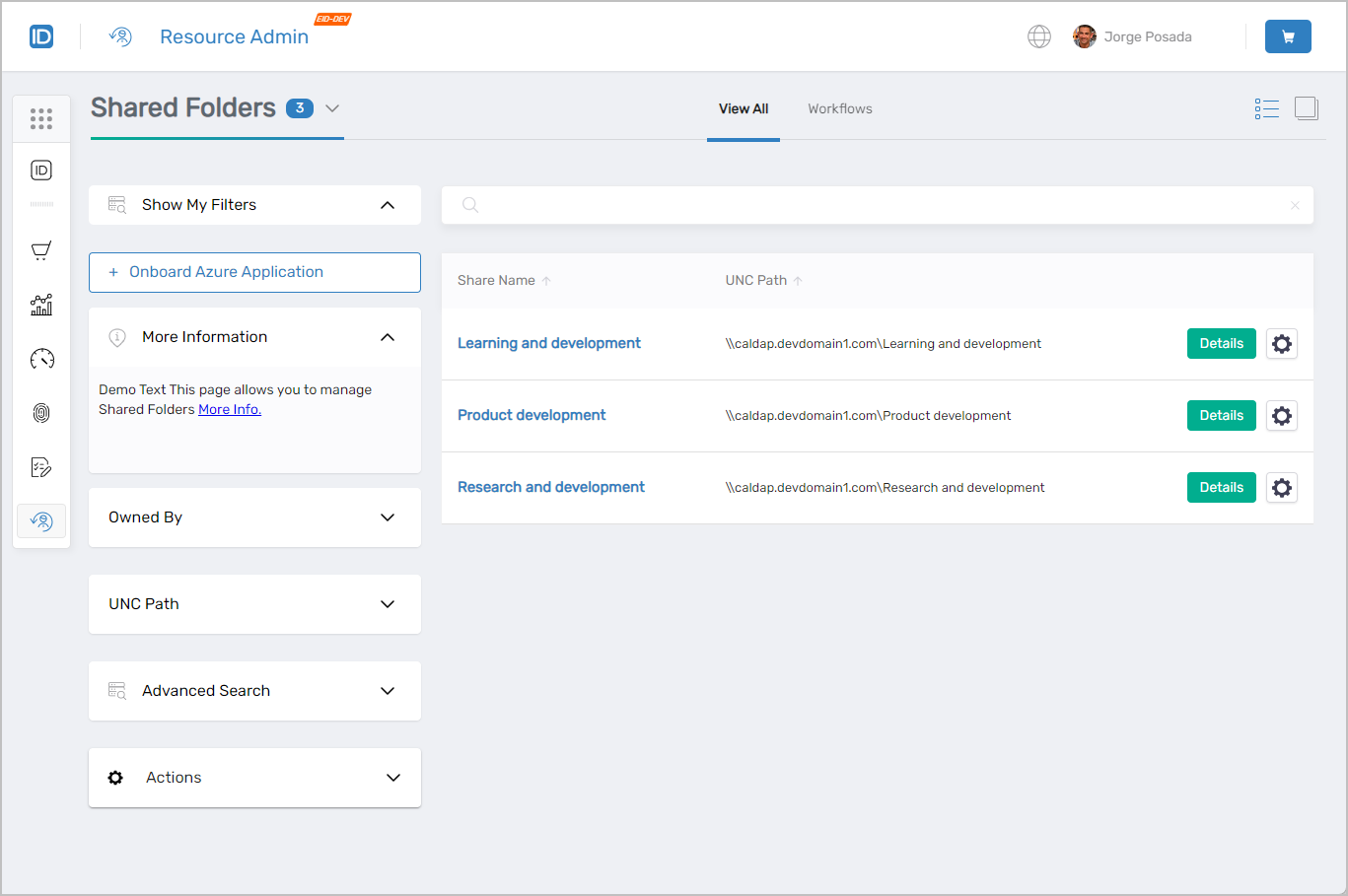Screen dimensions: 1348x896
Task: Select the View All tab
Action: 743,108
